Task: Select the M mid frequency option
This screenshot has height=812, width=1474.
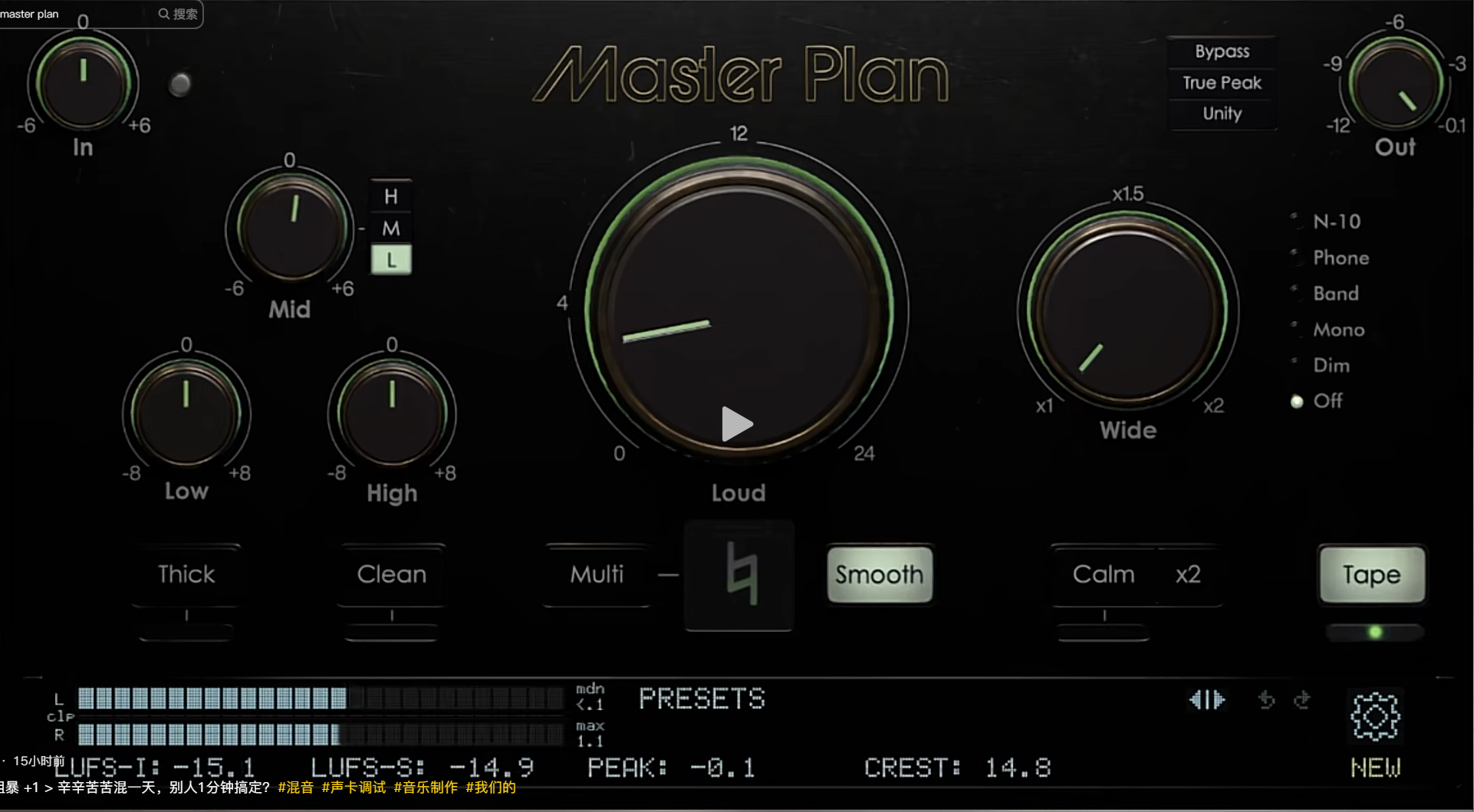Action: (391, 228)
